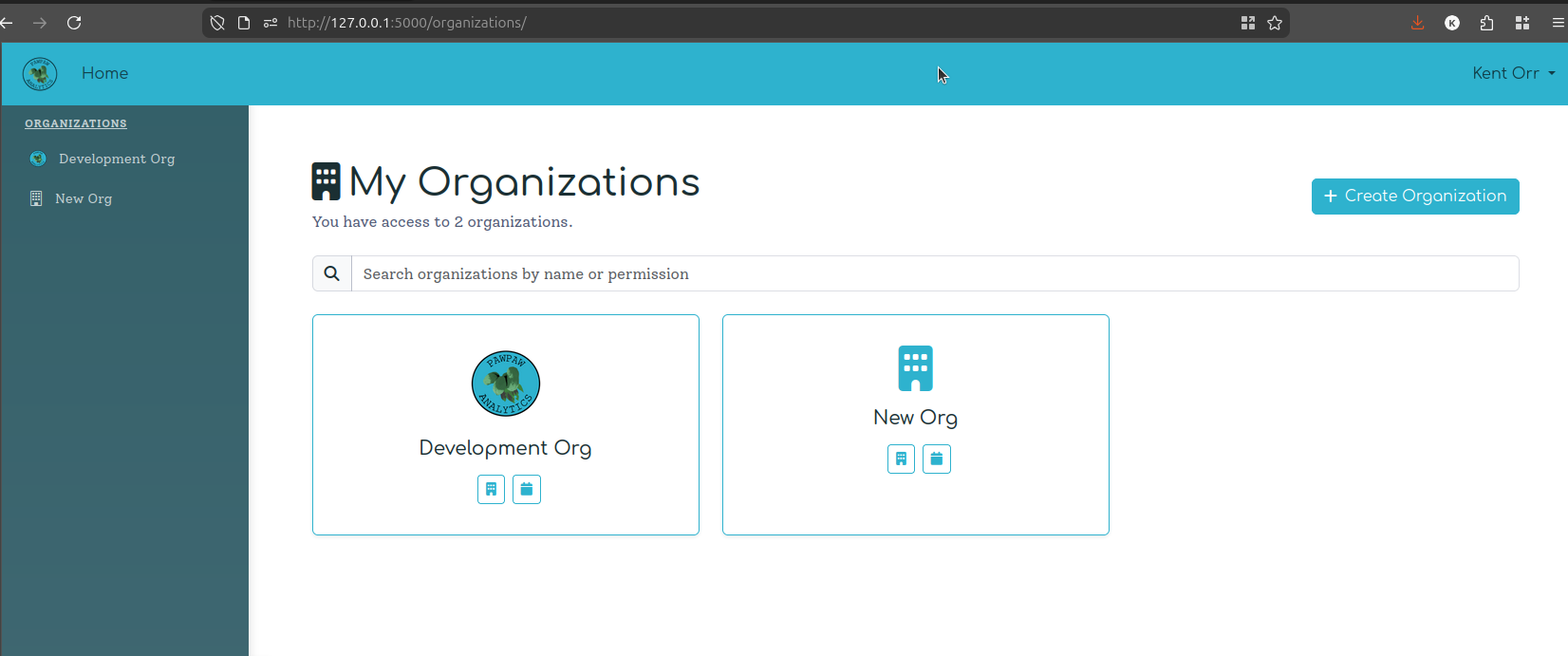
Task: Click 'You have access to 2 organizations.' text
Action: coord(442,222)
